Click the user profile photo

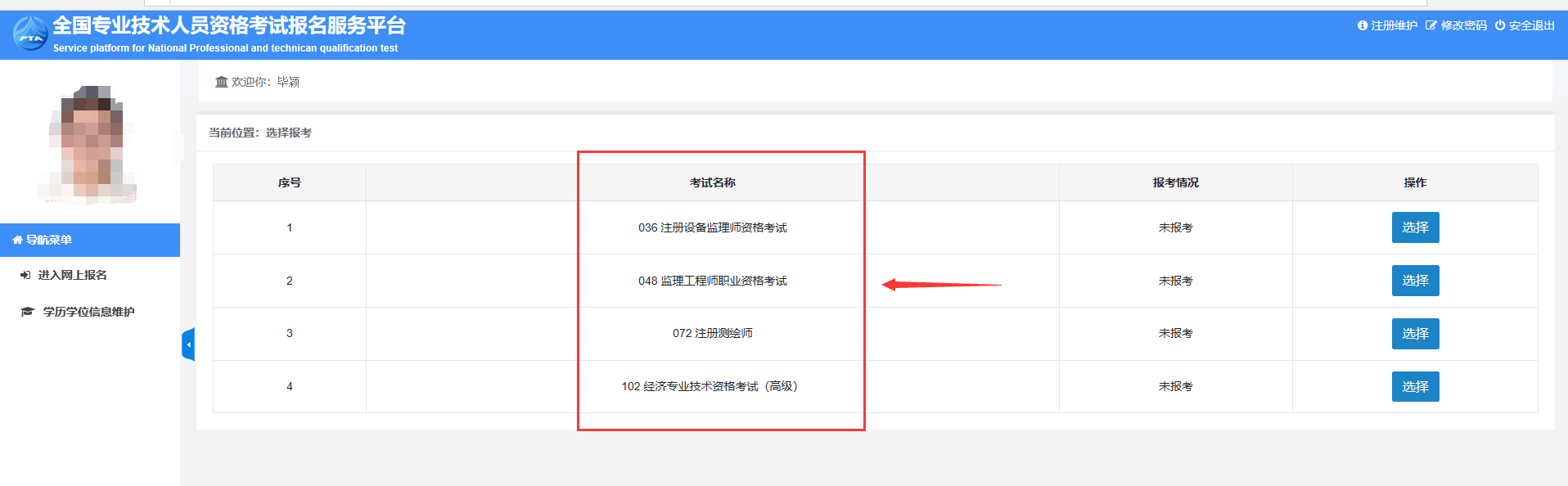pyautogui.click(x=91, y=144)
